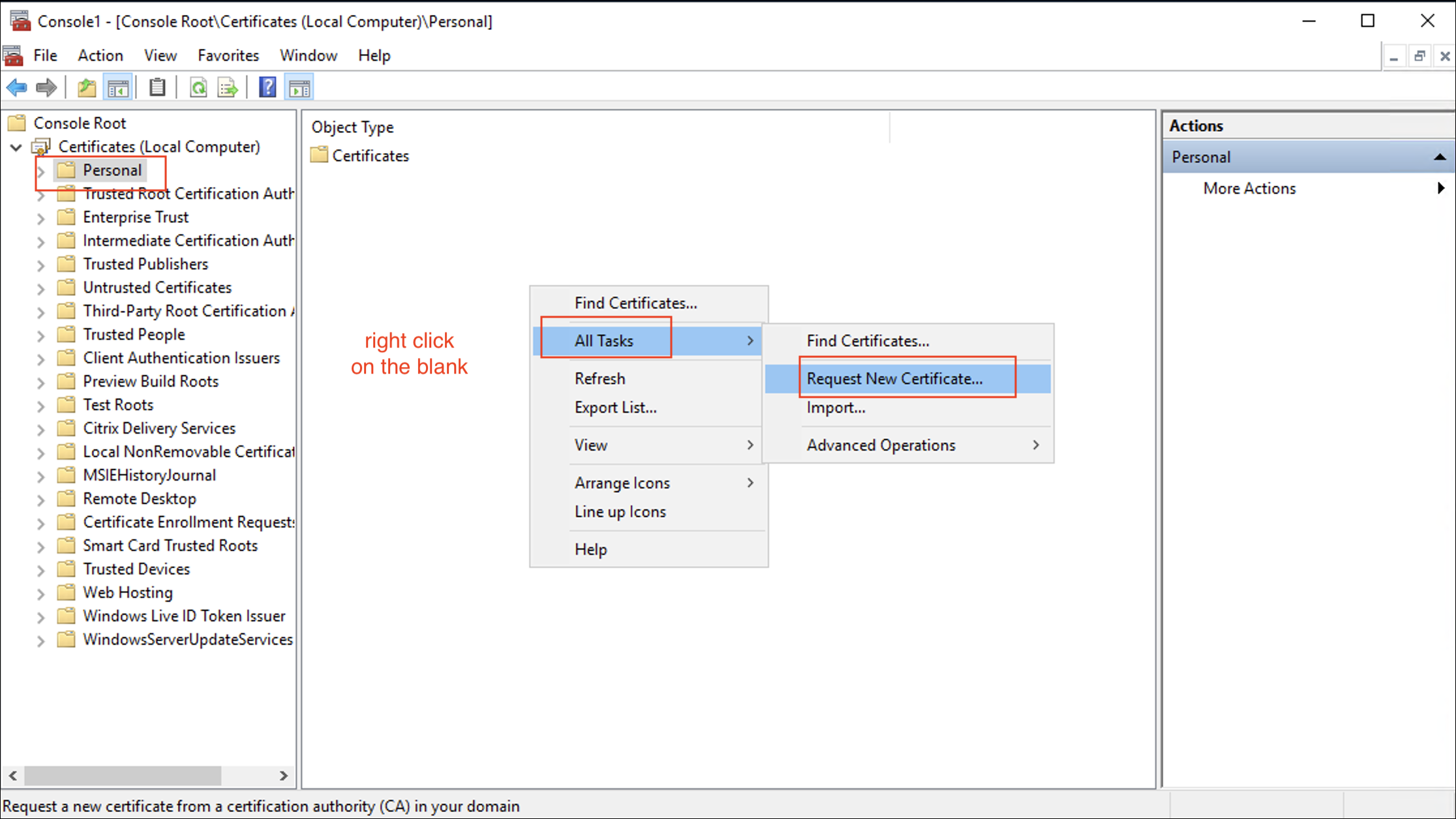Screen dimensions: 1456x819
Task: Open the Action menu in menu bar
Action: pos(100,55)
